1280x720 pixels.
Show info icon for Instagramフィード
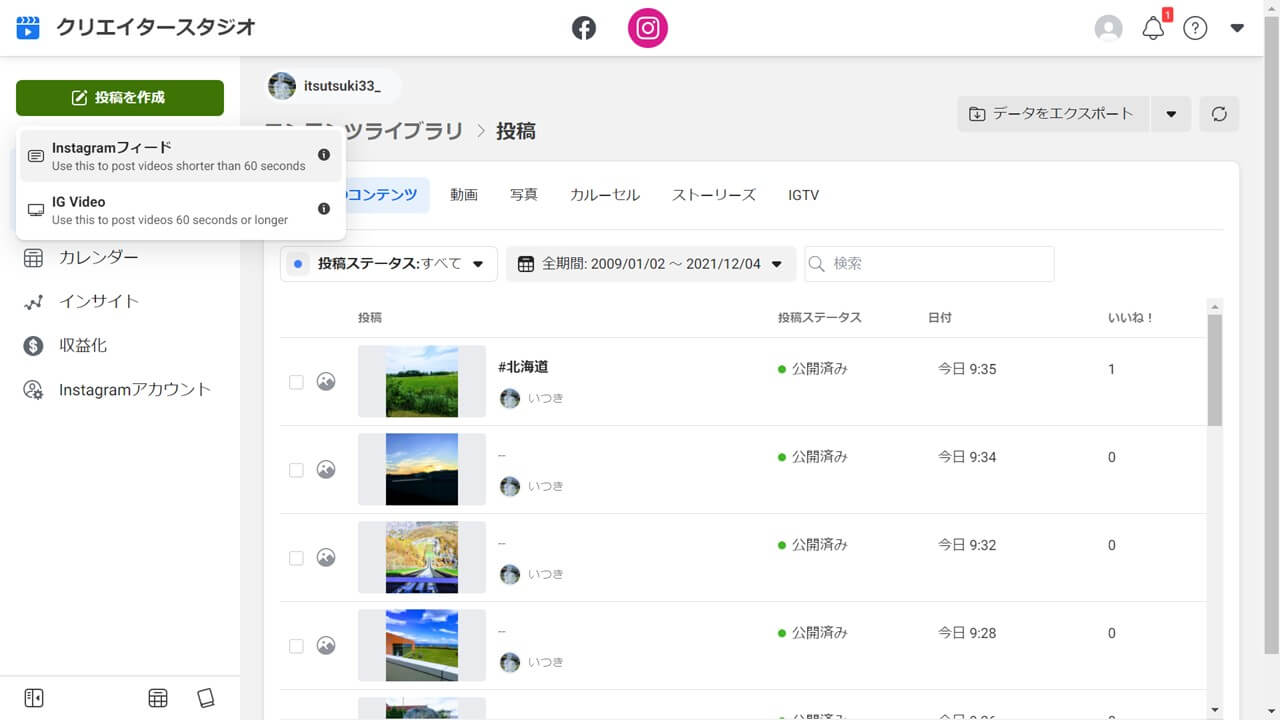click(x=324, y=155)
